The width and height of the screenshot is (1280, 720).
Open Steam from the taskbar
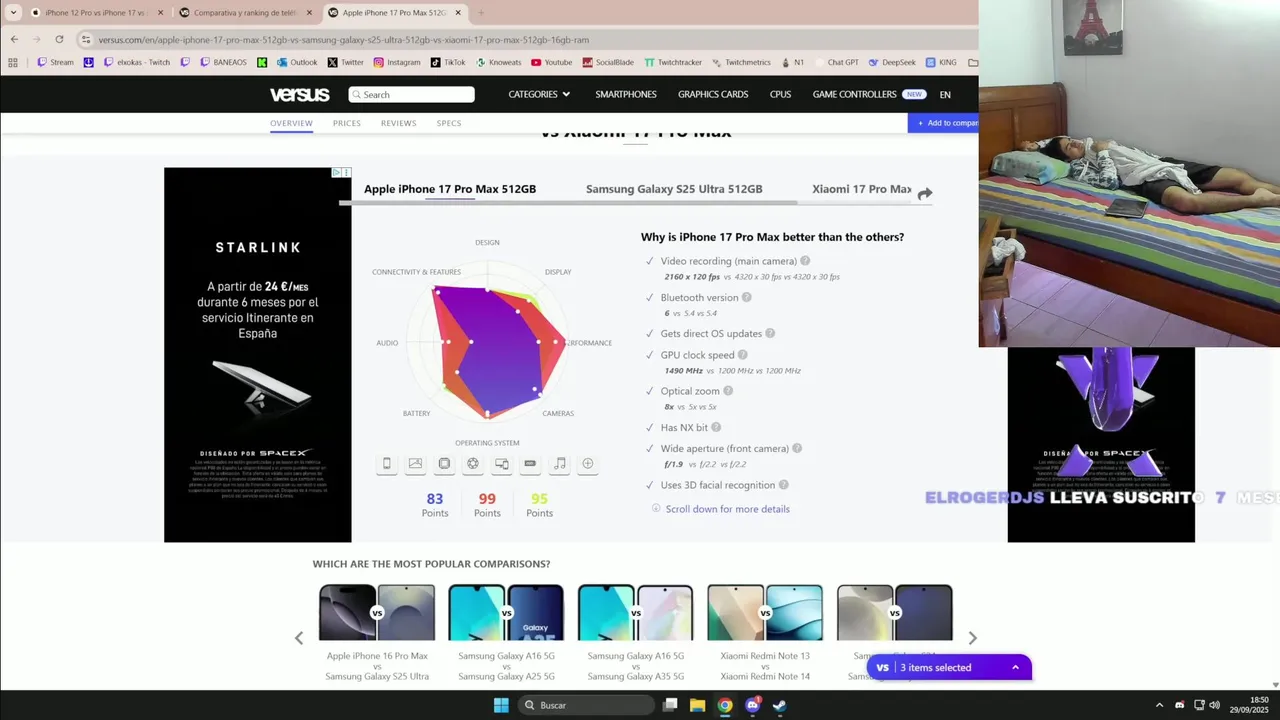(779, 705)
